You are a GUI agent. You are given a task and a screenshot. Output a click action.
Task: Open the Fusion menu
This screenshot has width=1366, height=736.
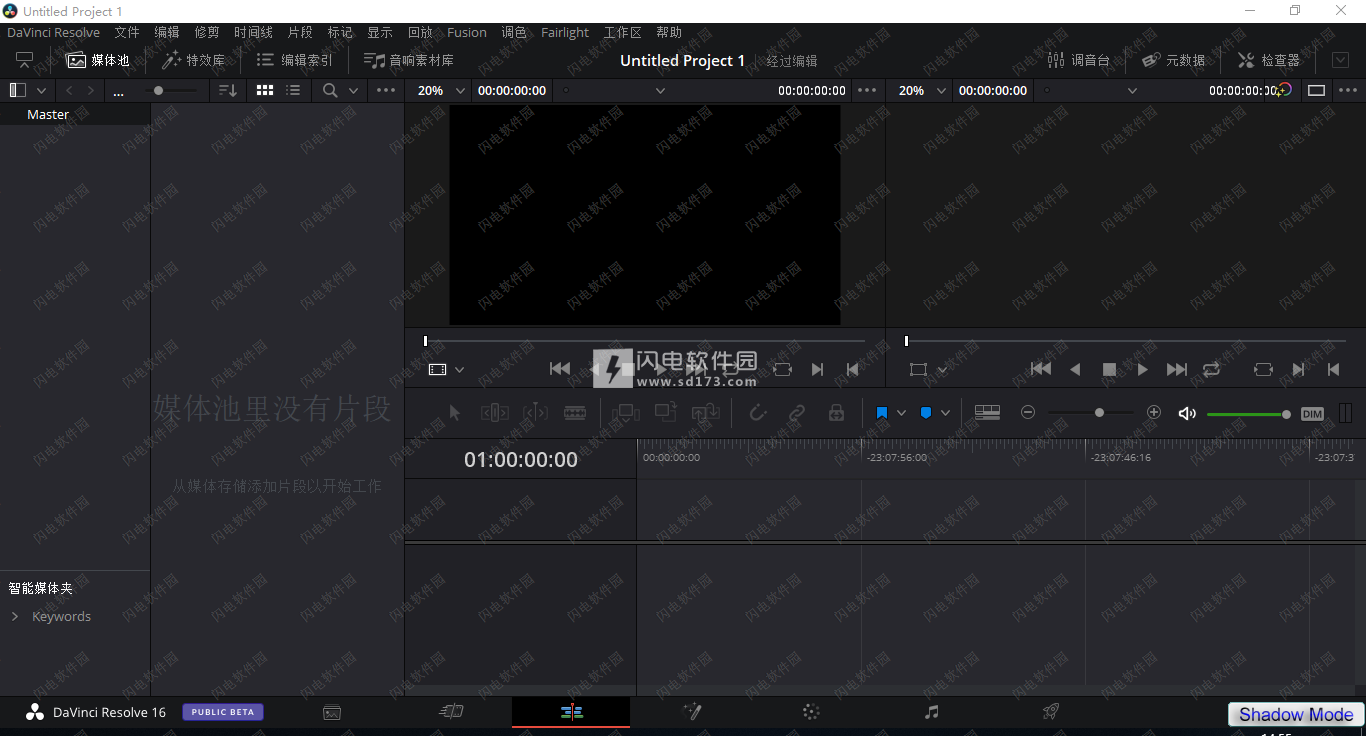(x=467, y=33)
